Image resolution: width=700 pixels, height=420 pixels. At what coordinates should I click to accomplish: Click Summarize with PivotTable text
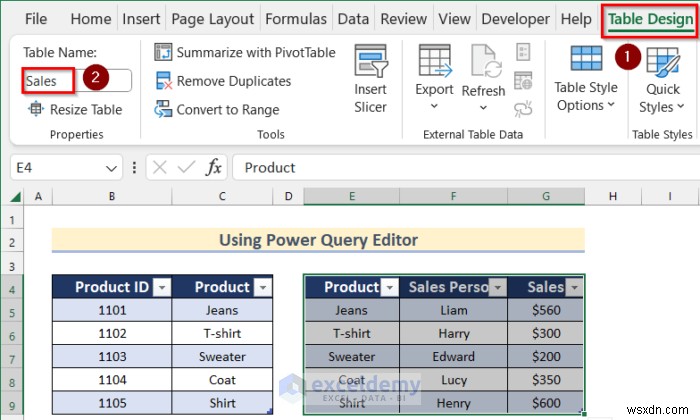256,52
